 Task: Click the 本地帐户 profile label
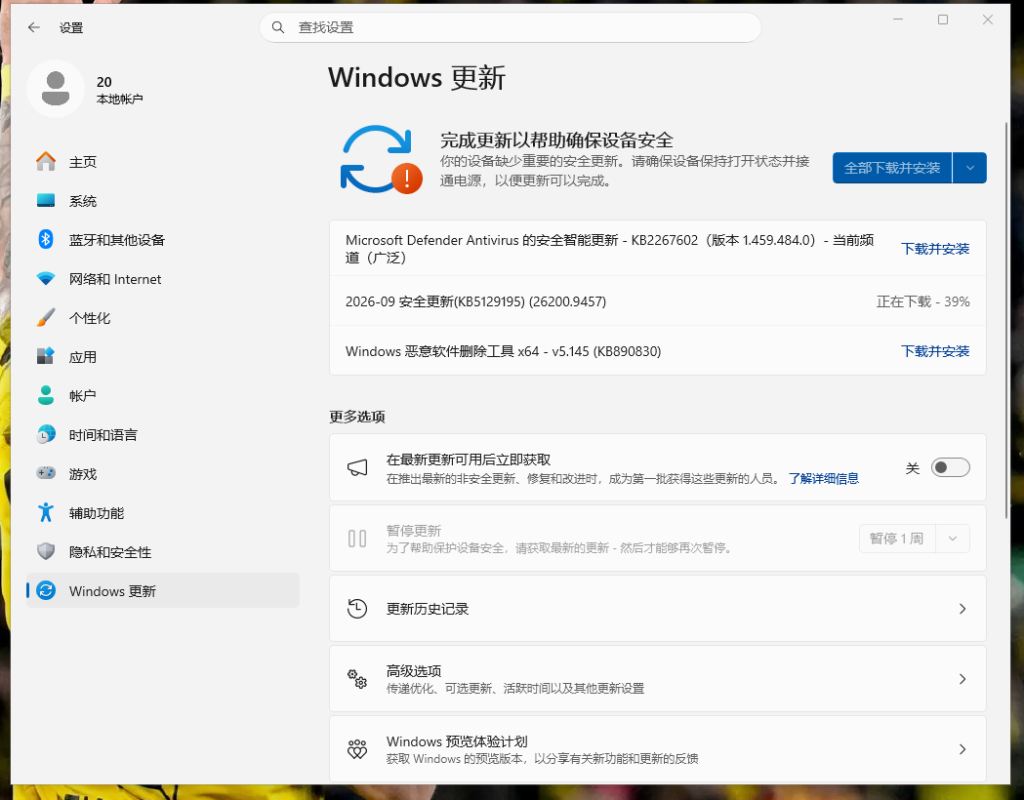pos(120,99)
